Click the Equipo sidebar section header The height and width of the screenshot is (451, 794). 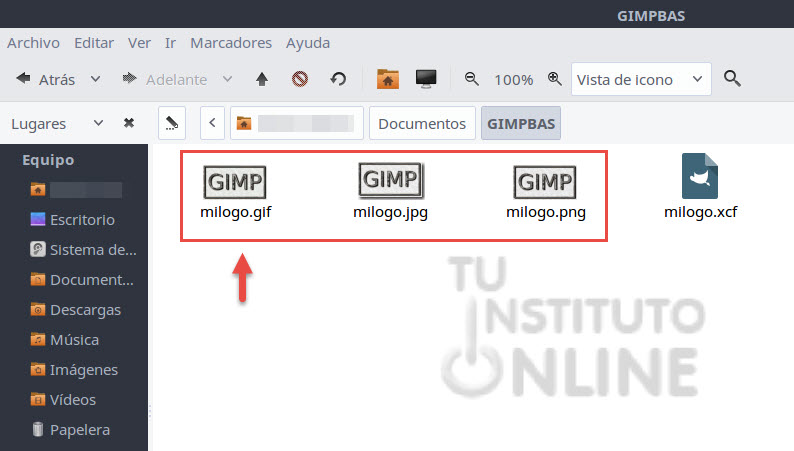tap(48, 160)
